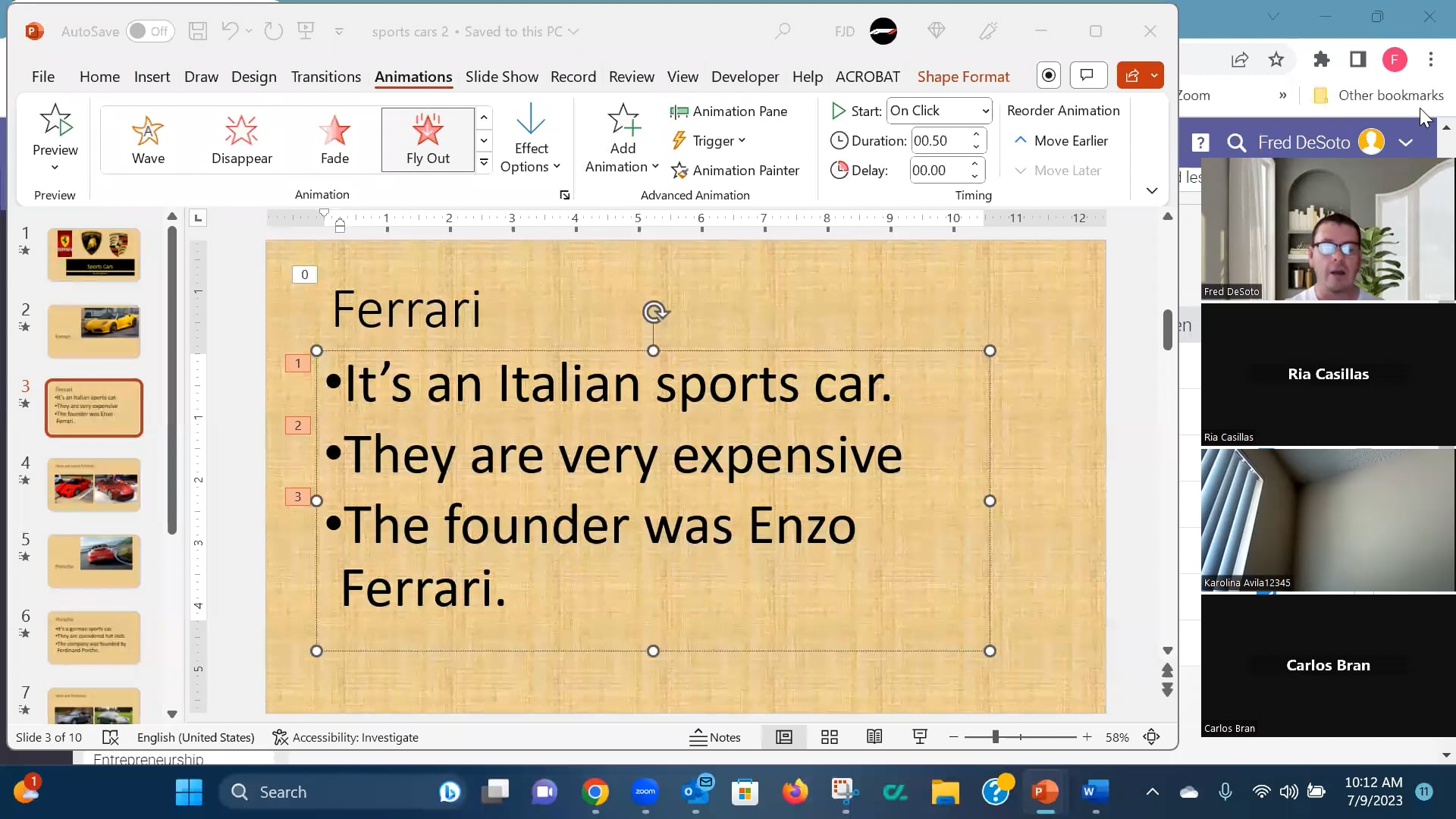This screenshot has height=819, width=1456.
Task: Open the Animation Pane
Action: [729, 111]
